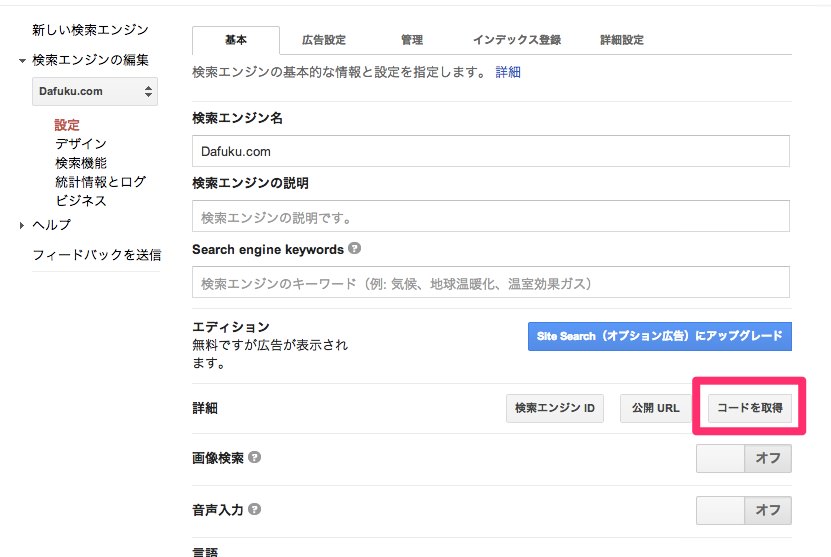Click the 検索エンジンの説明 input field
This screenshot has height=557, width=831.
pos(491,216)
